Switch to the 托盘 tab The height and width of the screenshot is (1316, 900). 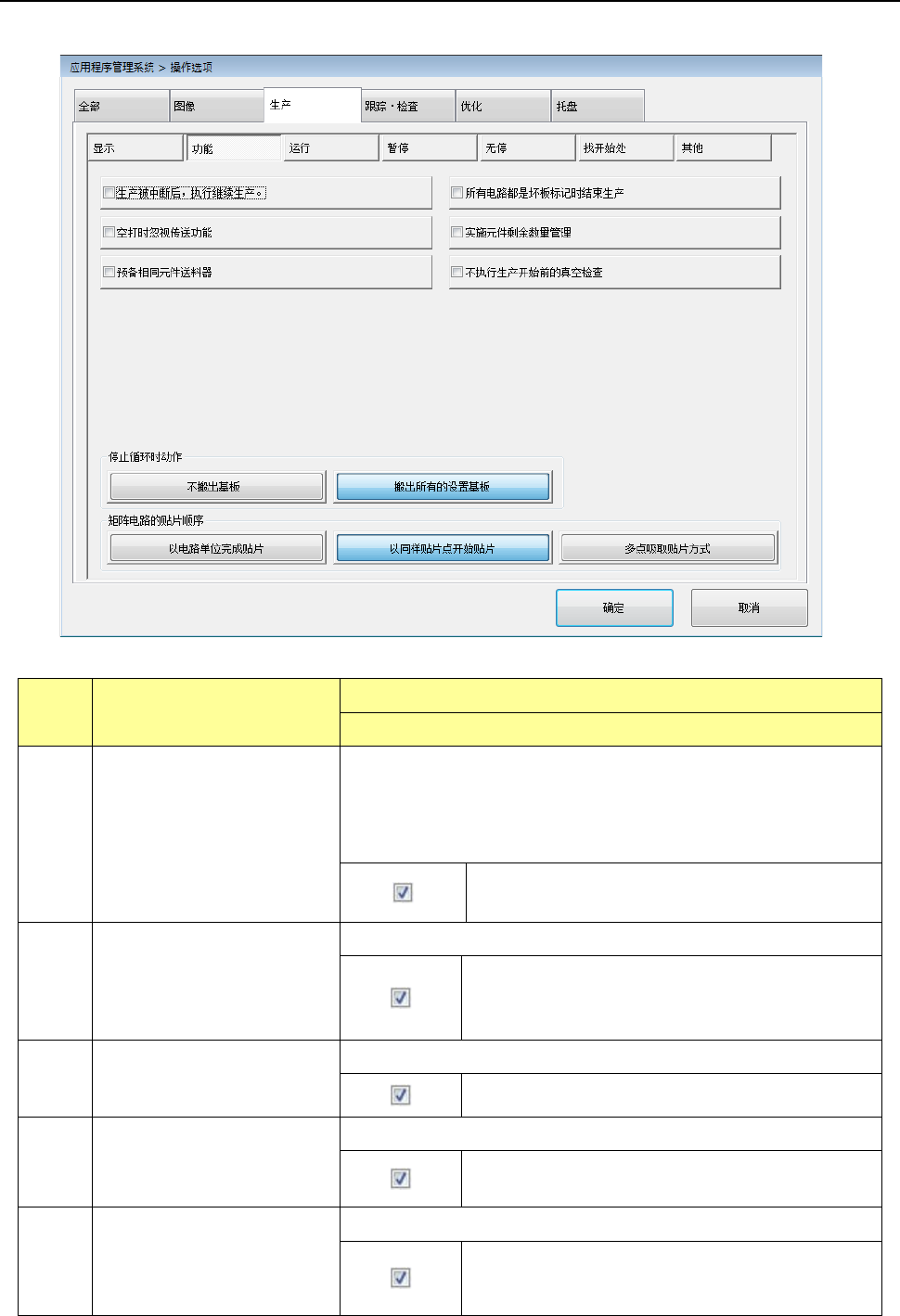[x=598, y=106]
